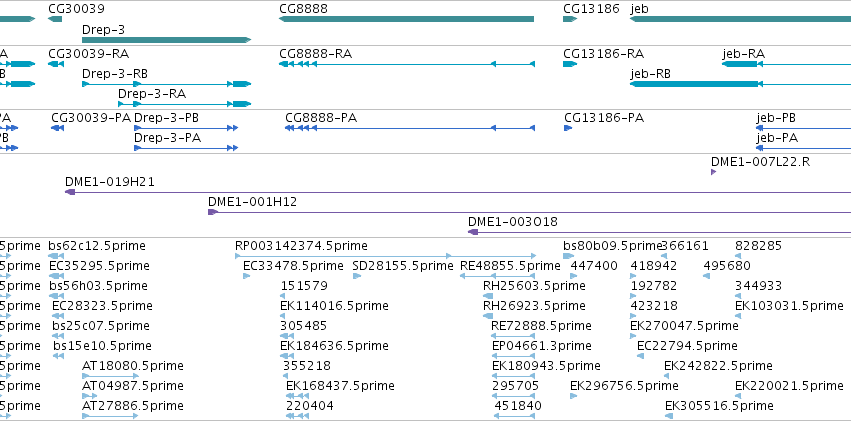
Task: Select the Drep-3-RB transcript label
Action: pos(115,74)
